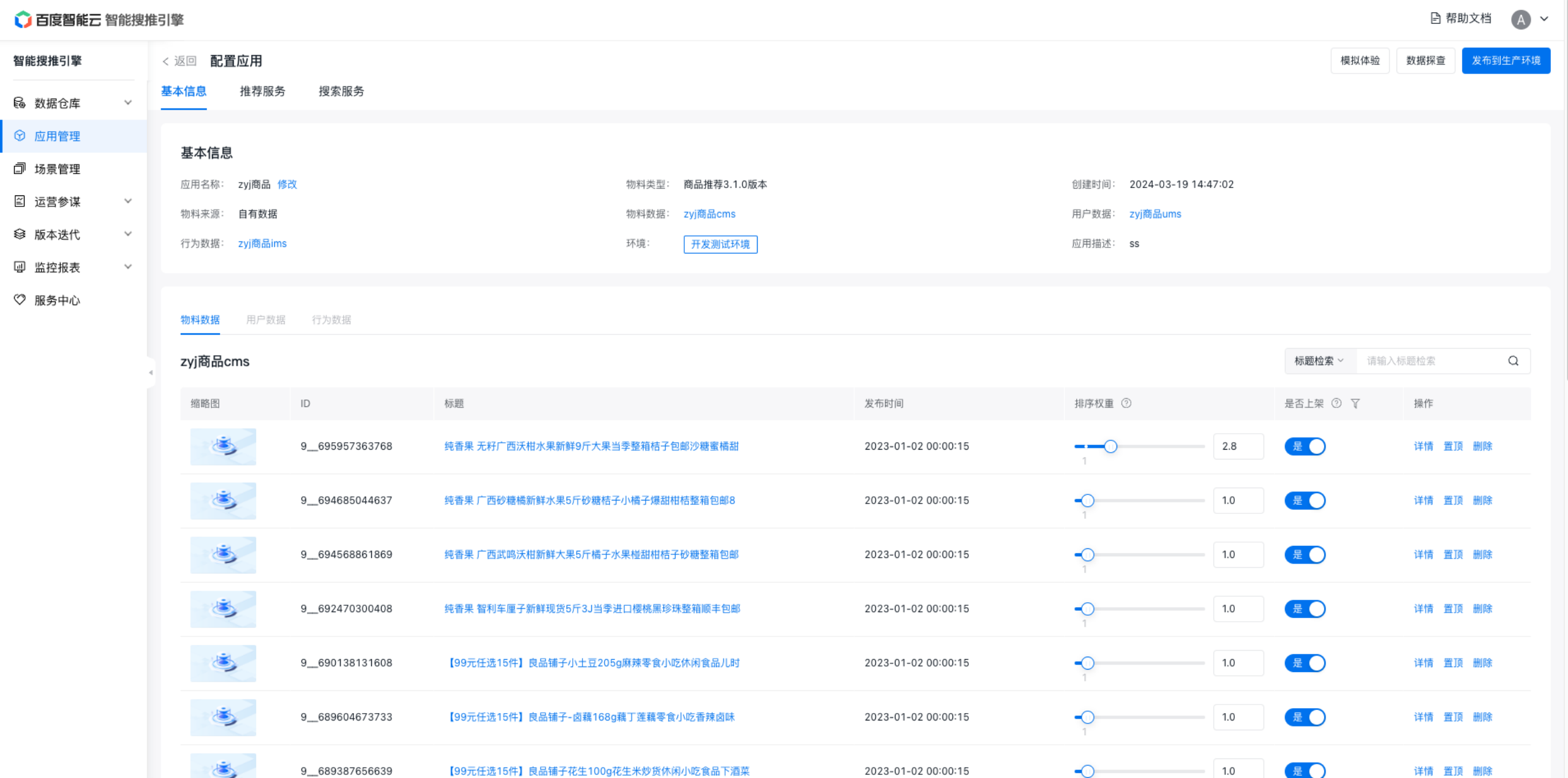Click weight slider handle for item 9__694685044637
The height and width of the screenshot is (778, 1568).
coord(1088,500)
